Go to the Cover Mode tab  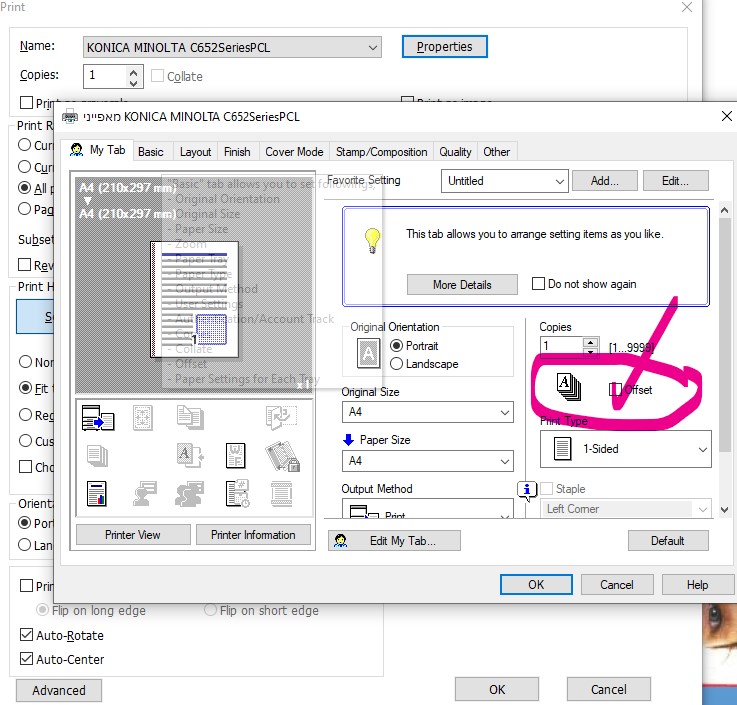294,152
